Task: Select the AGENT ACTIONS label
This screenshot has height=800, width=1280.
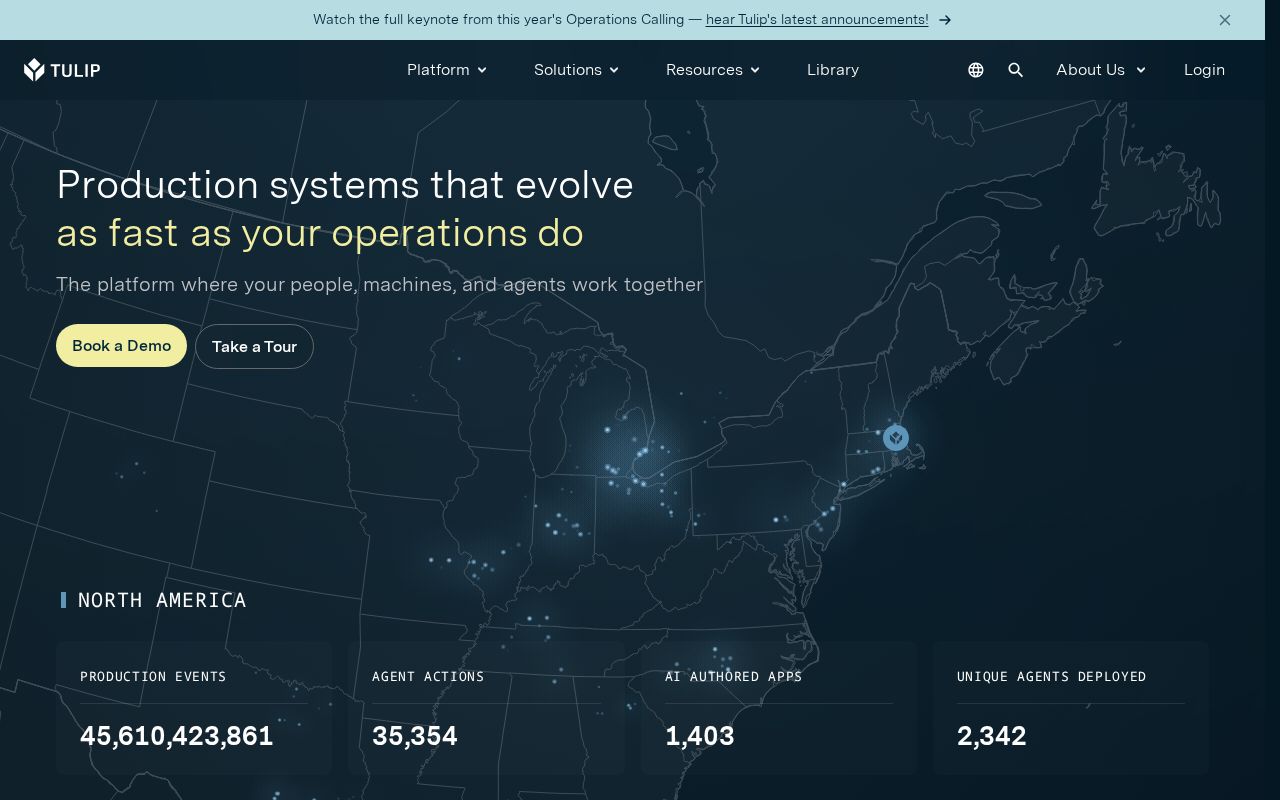Action: [428, 677]
